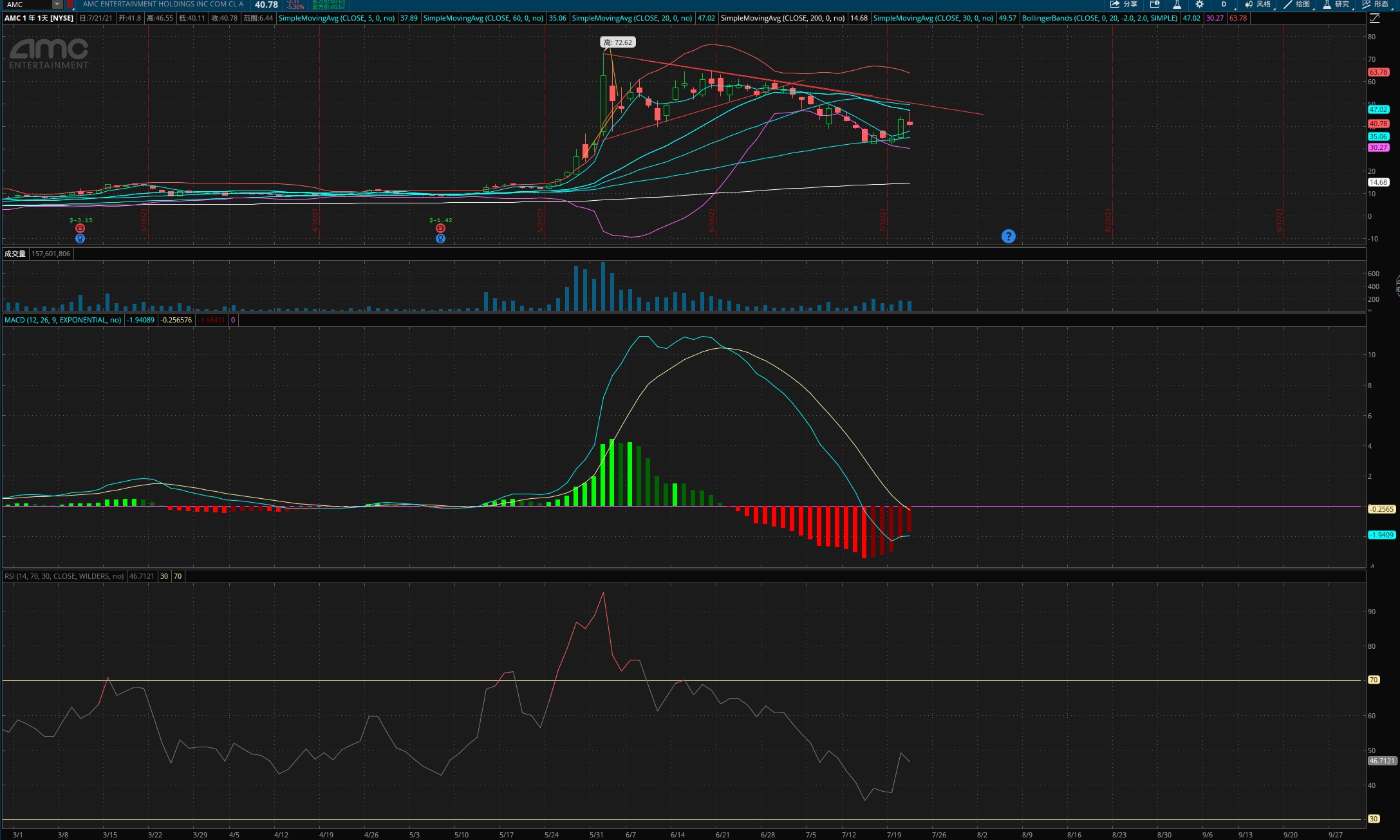Screen dimensions: 1400x840
Task: Click the 6/18/21 expiration date marker
Action: click(x=712, y=219)
